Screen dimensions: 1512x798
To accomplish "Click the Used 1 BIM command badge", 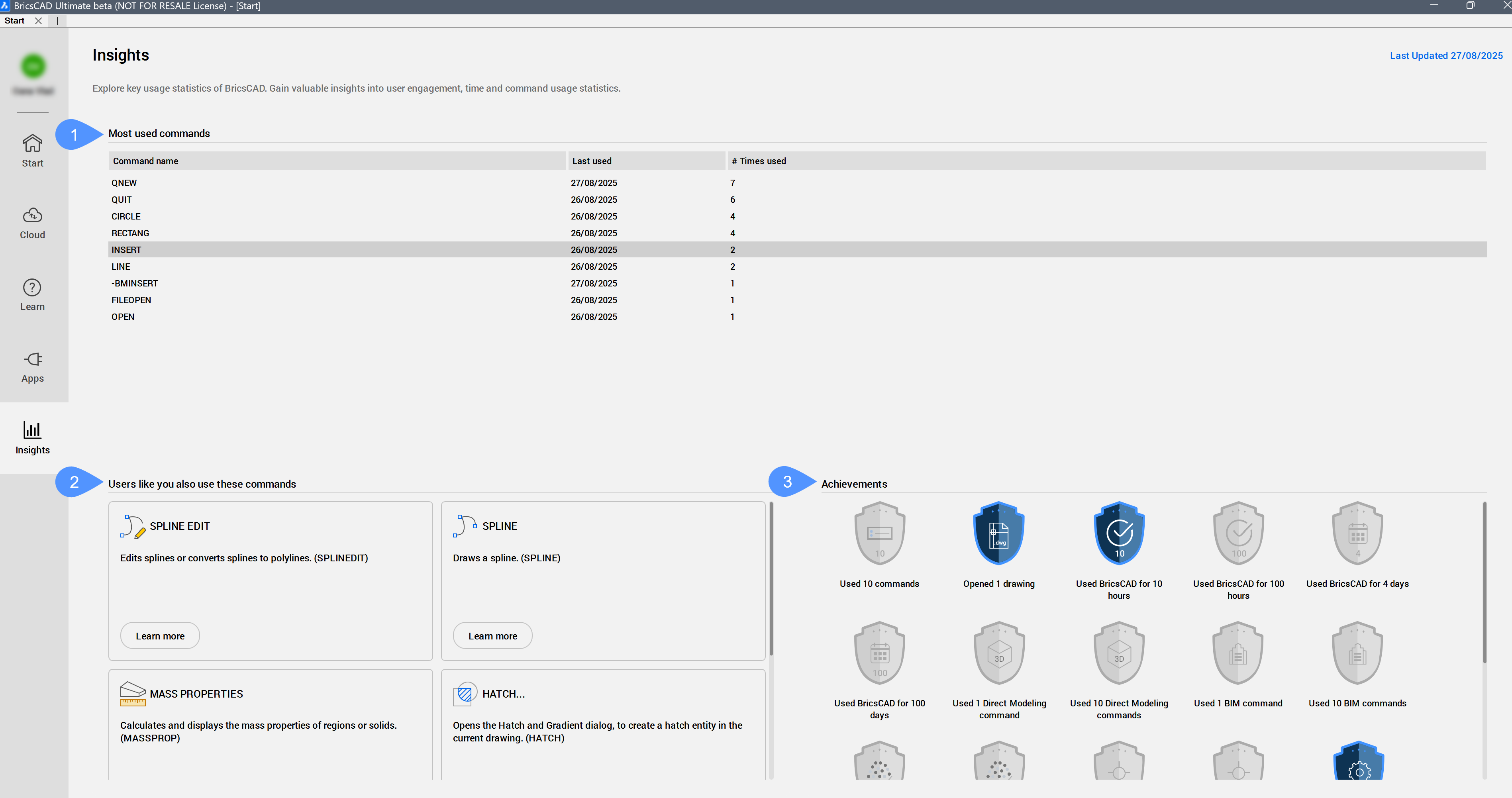I will click(1238, 653).
